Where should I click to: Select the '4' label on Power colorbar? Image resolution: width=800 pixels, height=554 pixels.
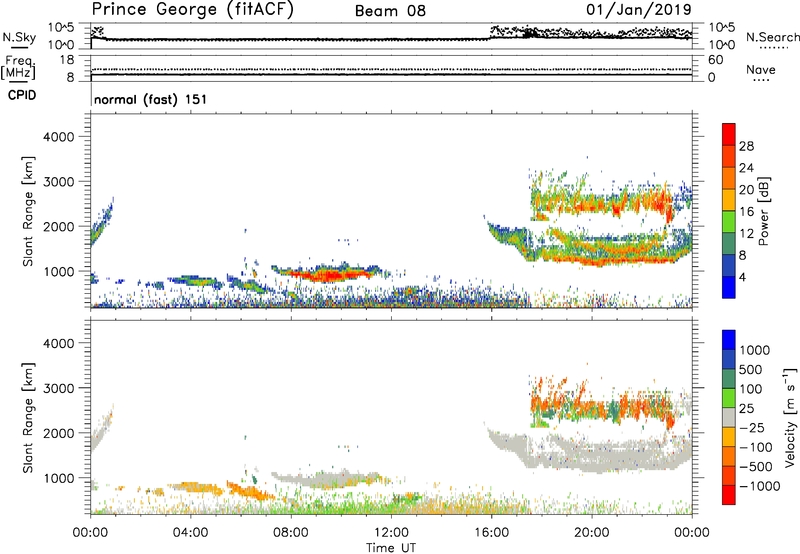[743, 278]
